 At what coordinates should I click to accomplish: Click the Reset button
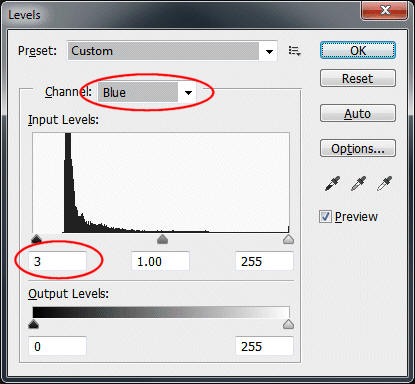[358, 78]
